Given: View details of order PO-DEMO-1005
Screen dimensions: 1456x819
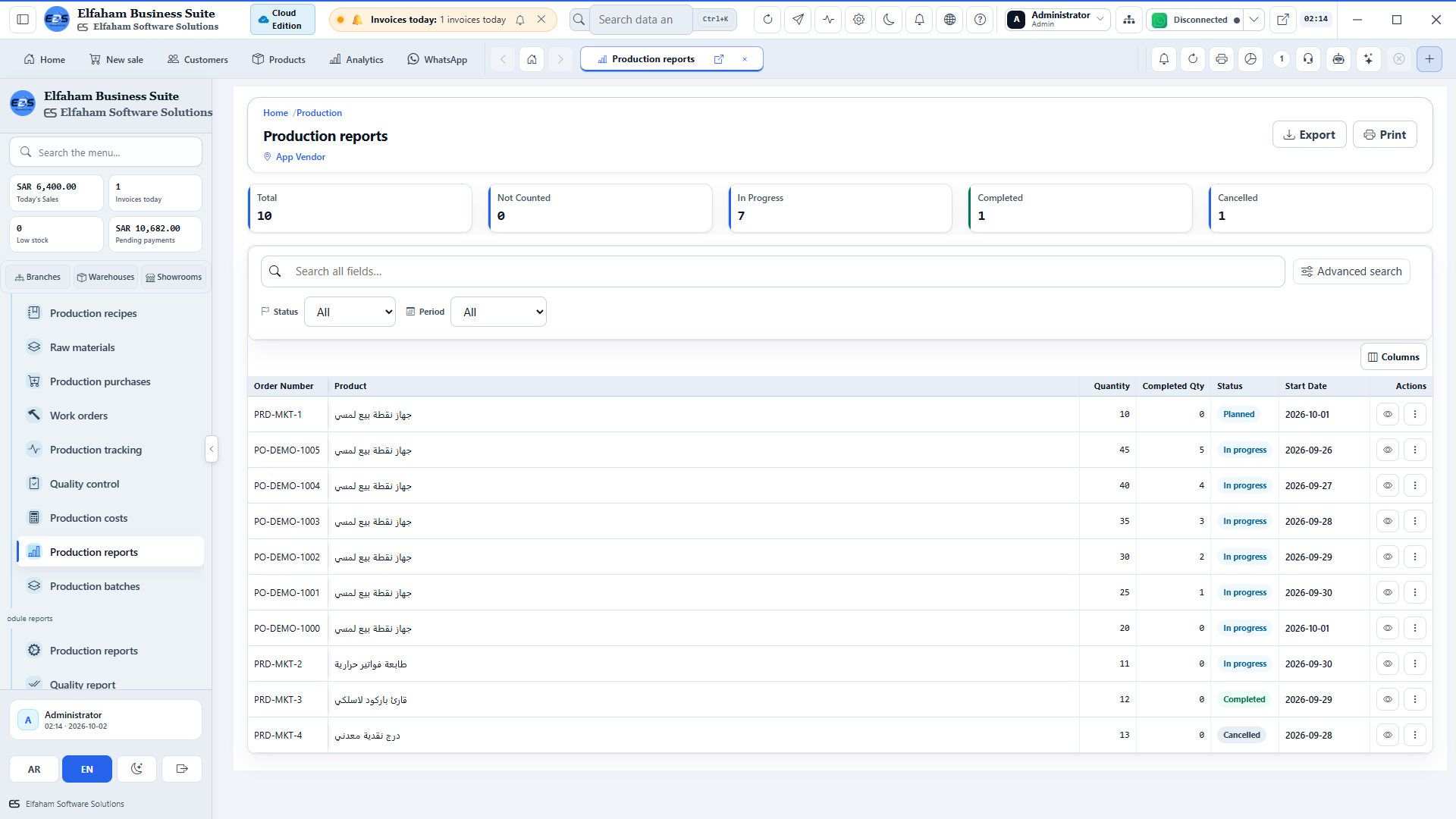Looking at the screenshot, I should (1388, 450).
